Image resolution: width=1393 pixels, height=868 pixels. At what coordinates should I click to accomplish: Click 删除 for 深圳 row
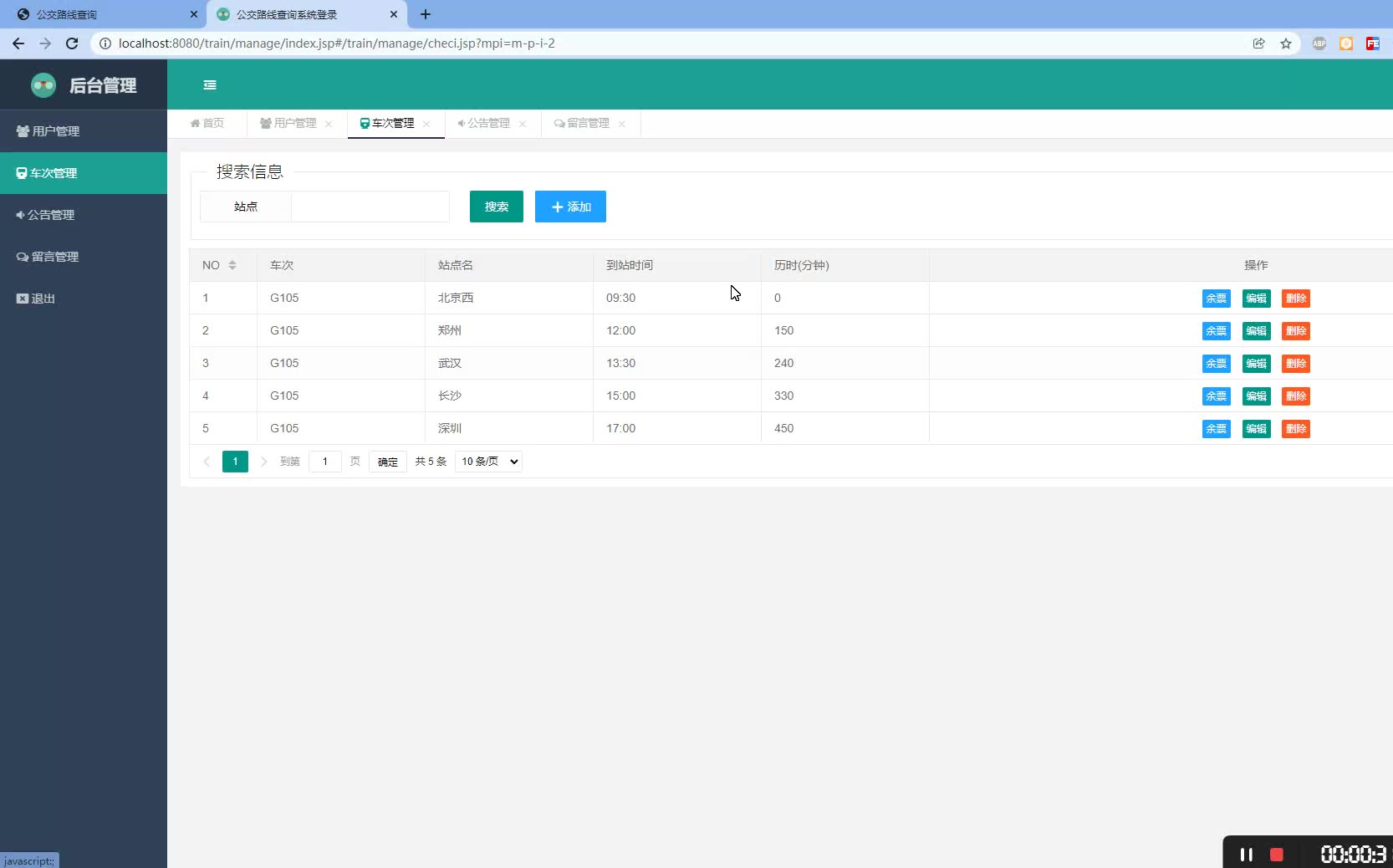(1296, 429)
